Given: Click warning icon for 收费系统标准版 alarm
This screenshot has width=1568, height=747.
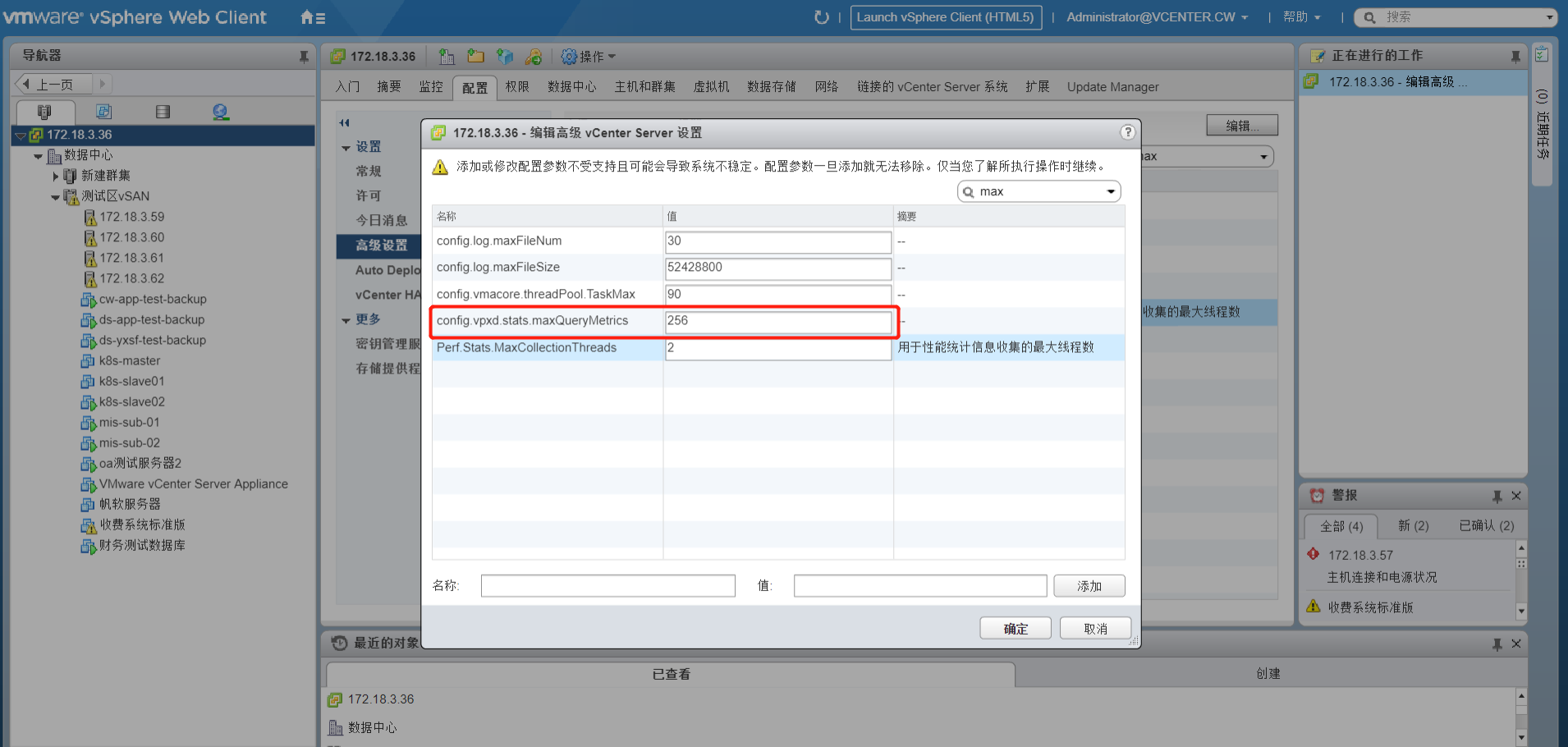Looking at the screenshot, I should click(x=1314, y=606).
